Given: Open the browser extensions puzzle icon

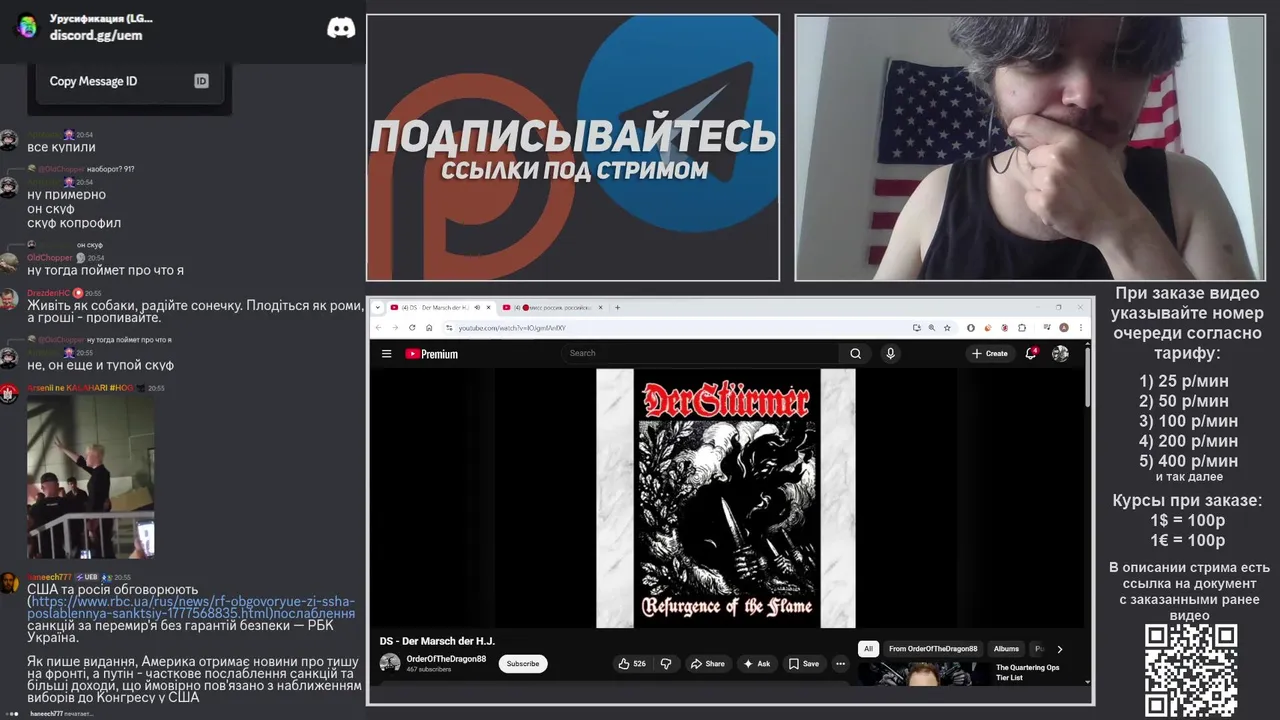Looking at the screenshot, I should click(1022, 327).
